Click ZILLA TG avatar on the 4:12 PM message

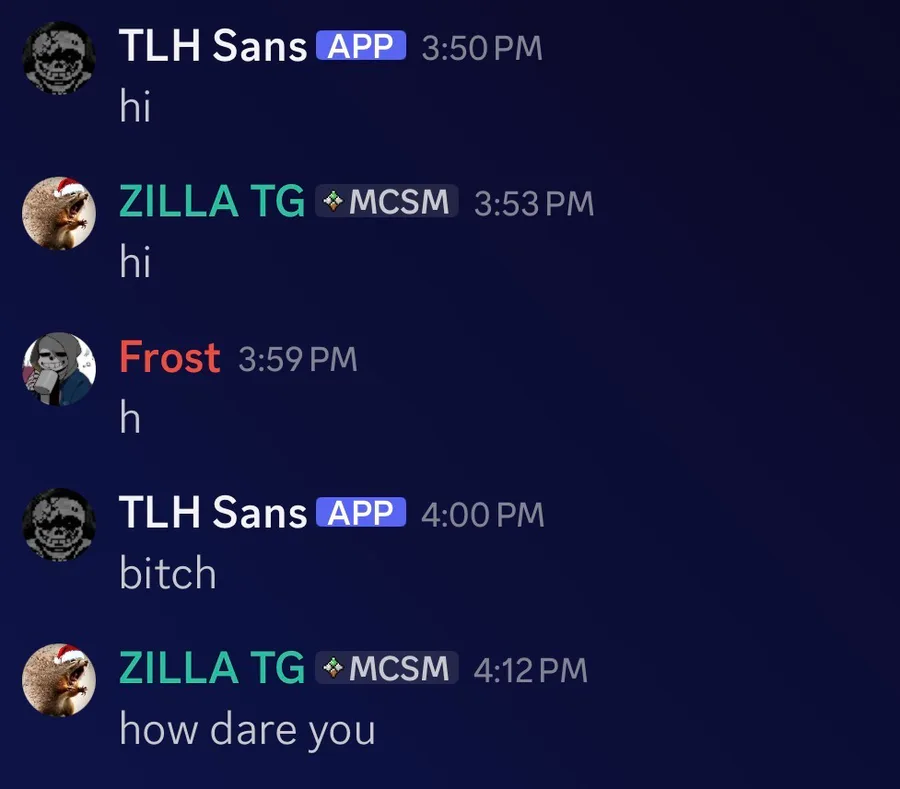(x=59, y=680)
